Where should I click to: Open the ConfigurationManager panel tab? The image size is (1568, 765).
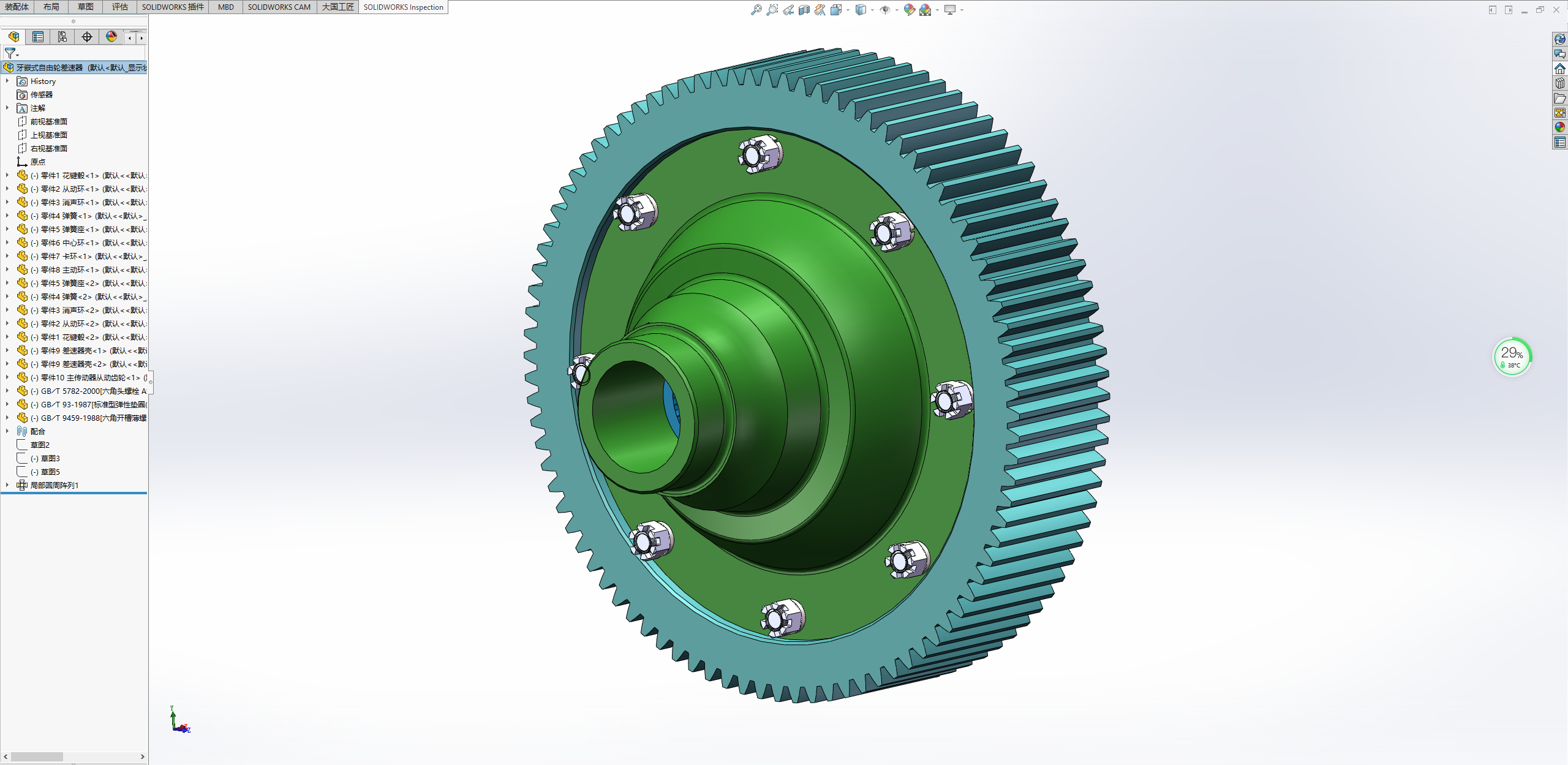click(62, 37)
